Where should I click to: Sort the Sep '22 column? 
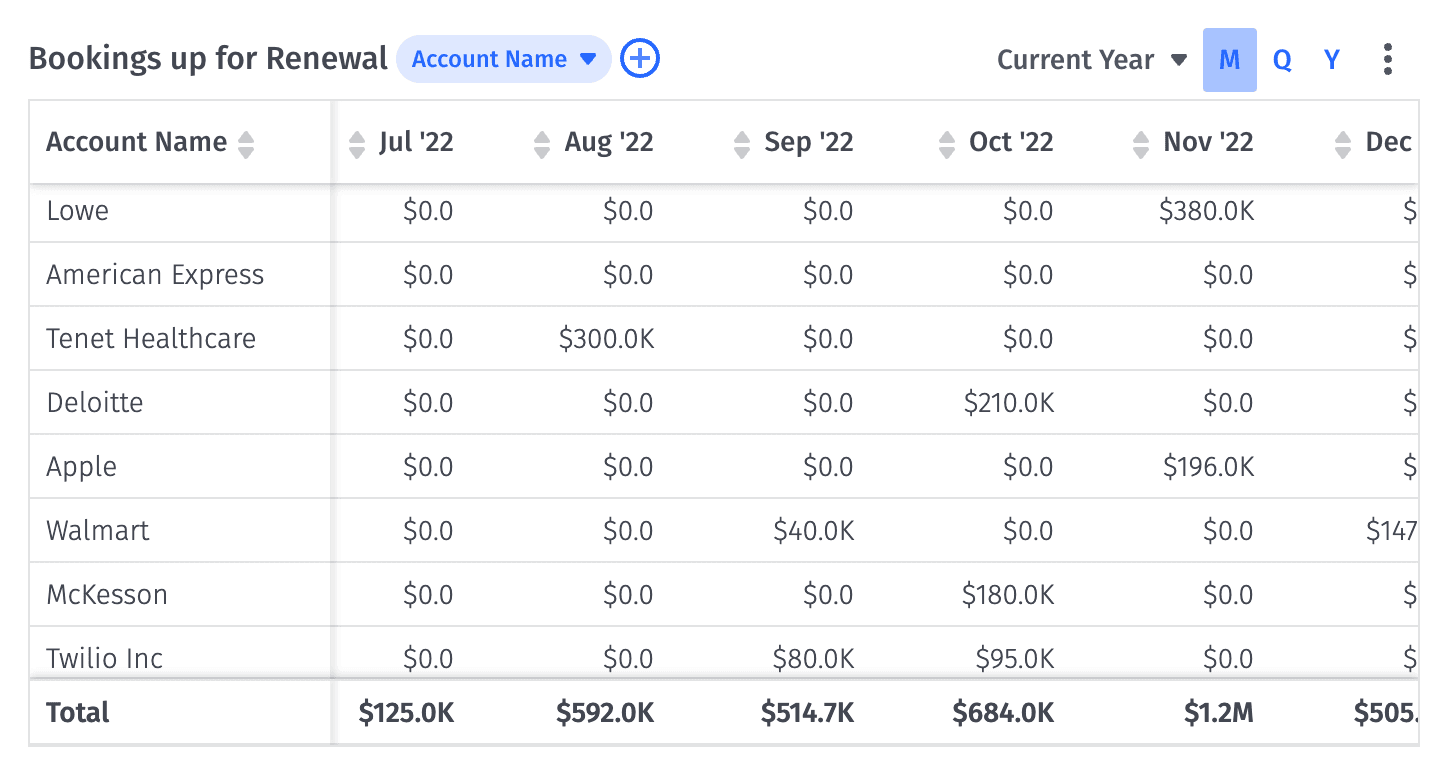click(x=741, y=143)
